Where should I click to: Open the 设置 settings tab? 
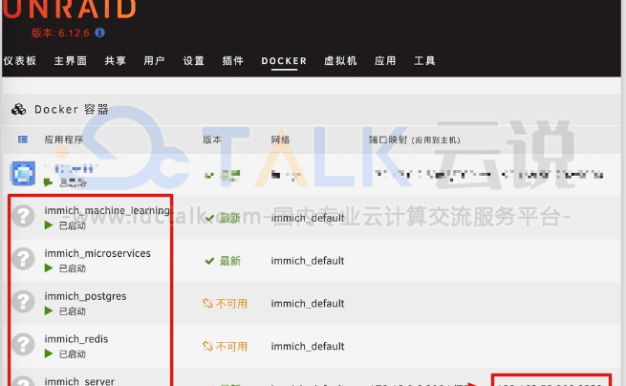(x=194, y=61)
